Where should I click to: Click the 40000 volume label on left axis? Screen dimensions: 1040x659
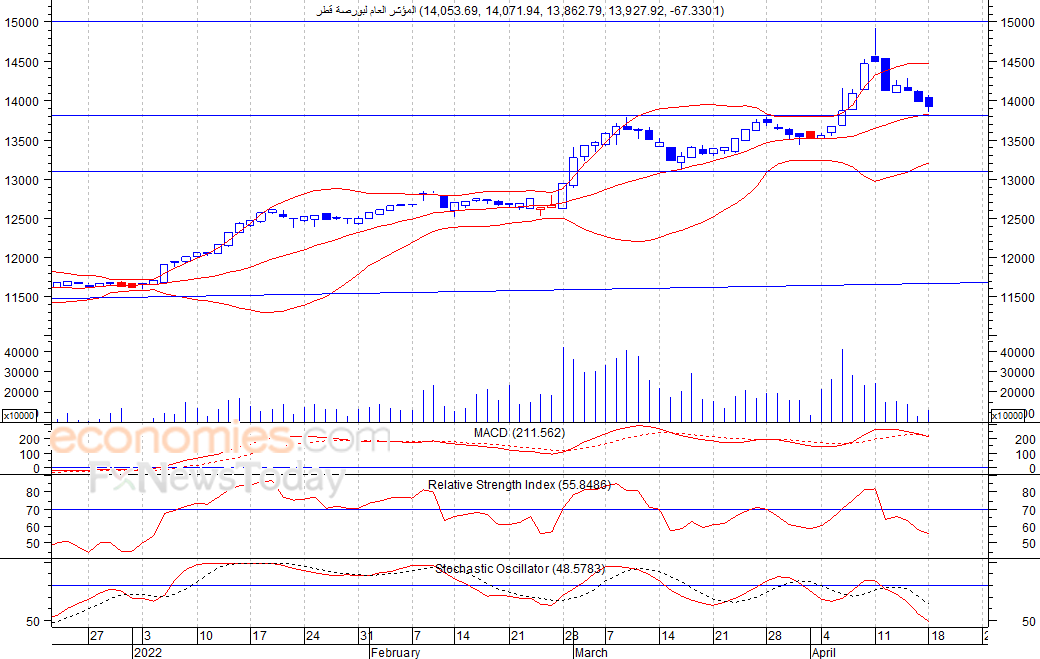[22, 353]
